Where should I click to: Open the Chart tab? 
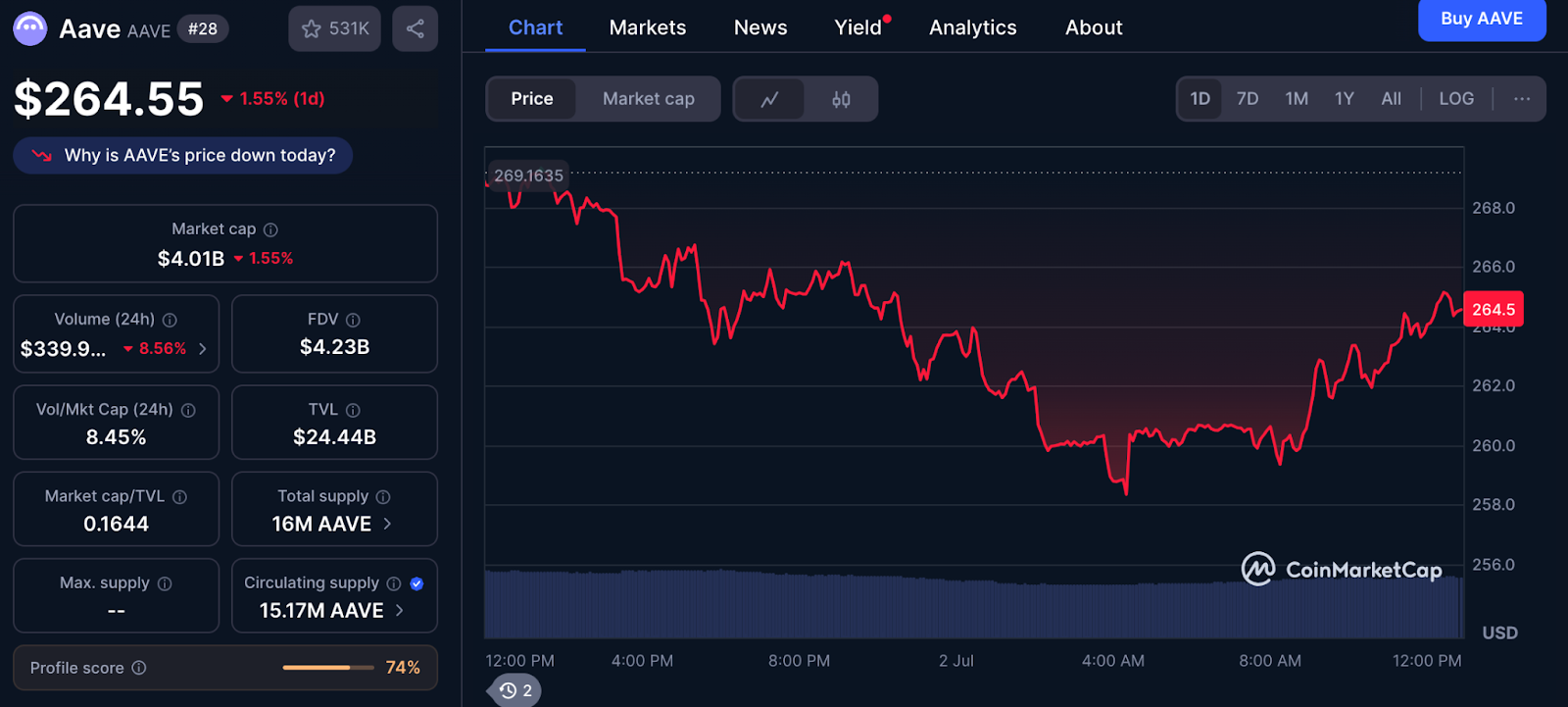coord(535,27)
